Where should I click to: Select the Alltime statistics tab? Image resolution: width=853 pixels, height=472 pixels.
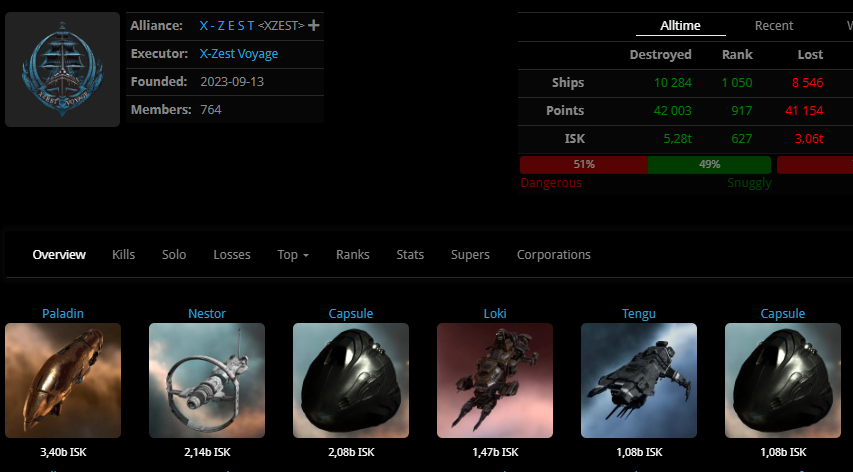point(681,26)
